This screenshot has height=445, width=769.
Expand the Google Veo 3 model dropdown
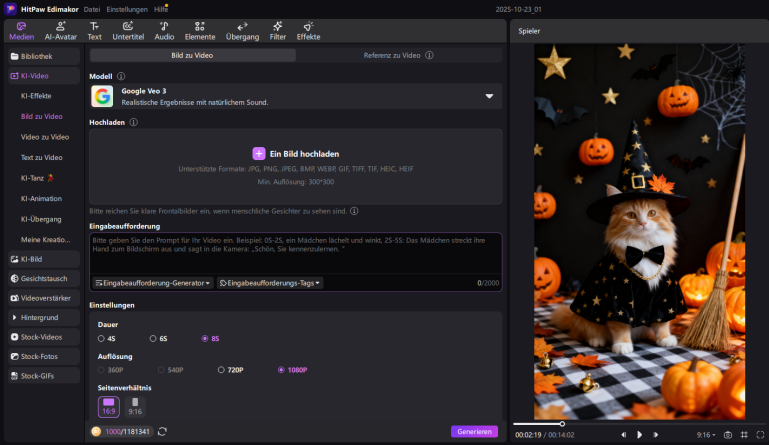tap(489, 96)
